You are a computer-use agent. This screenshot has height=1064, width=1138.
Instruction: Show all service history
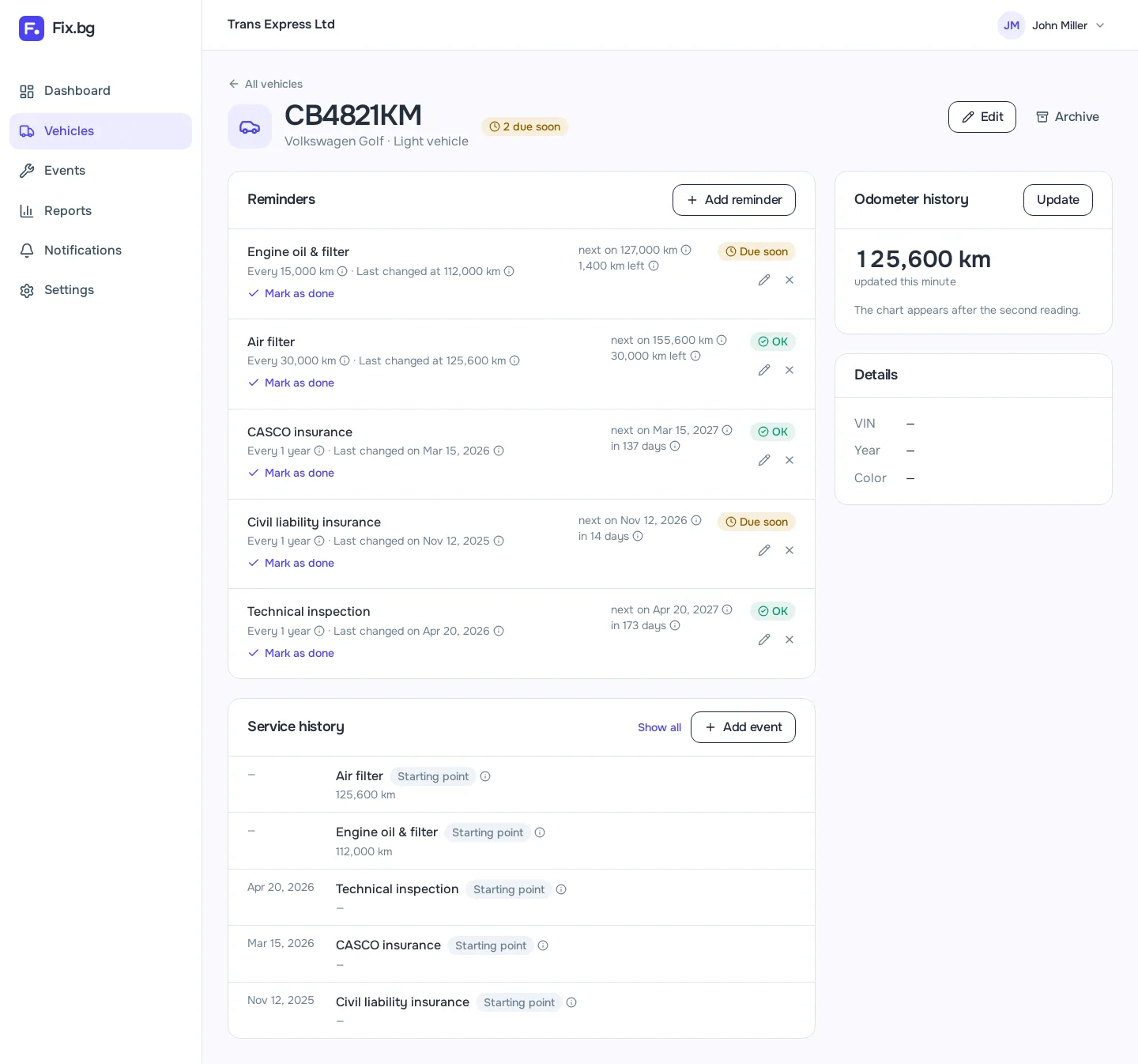click(659, 727)
